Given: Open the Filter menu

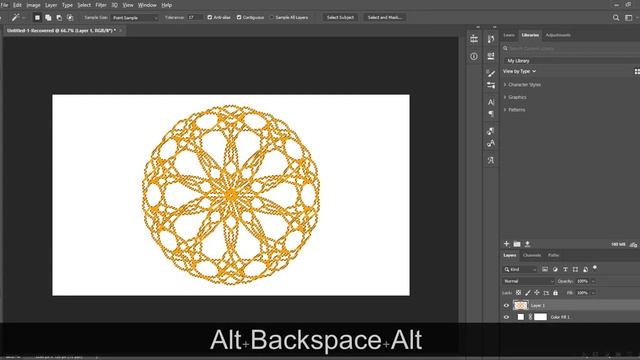Looking at the screenshot, I should (101, 5).
